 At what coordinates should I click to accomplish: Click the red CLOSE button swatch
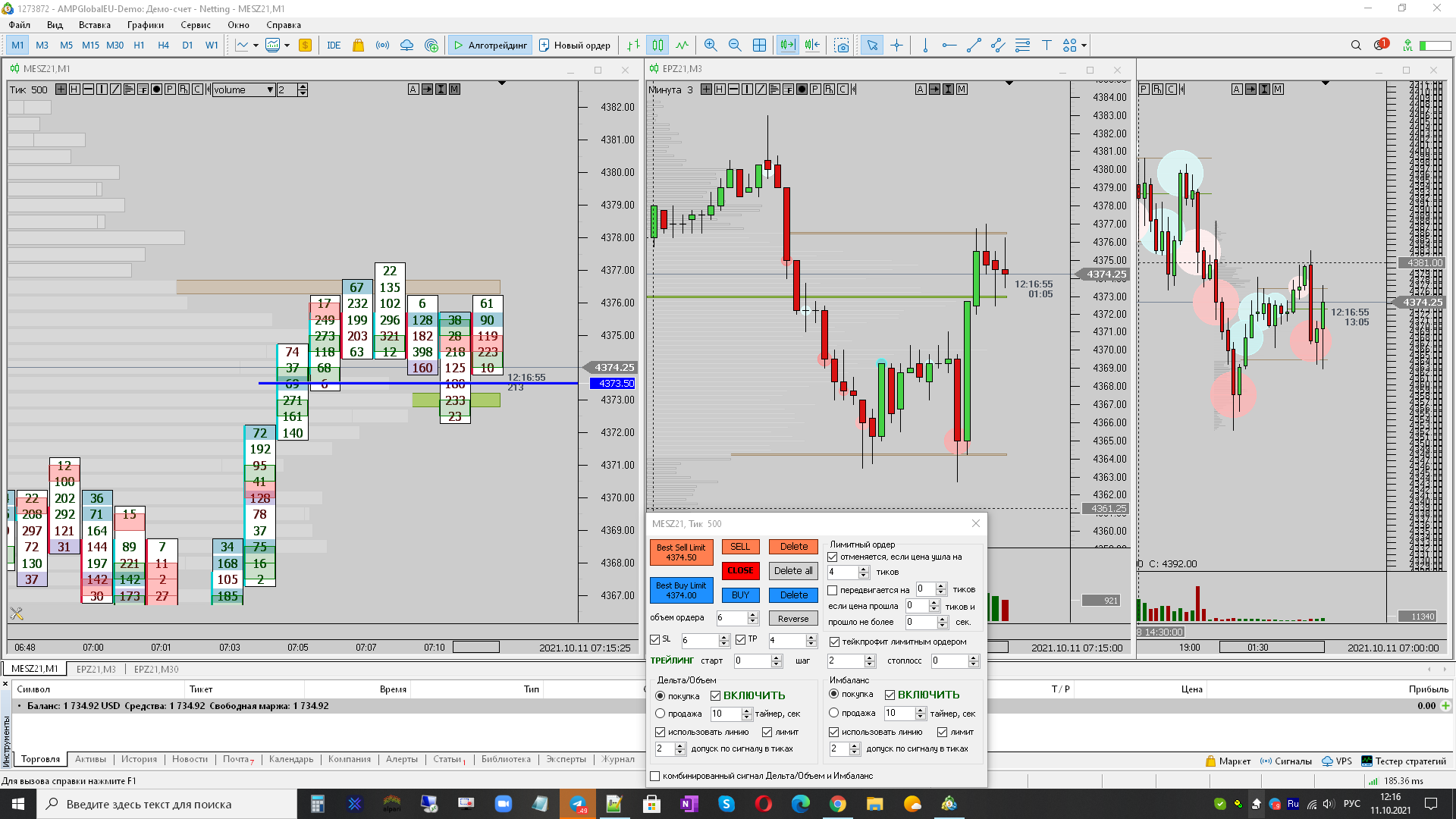740,570
